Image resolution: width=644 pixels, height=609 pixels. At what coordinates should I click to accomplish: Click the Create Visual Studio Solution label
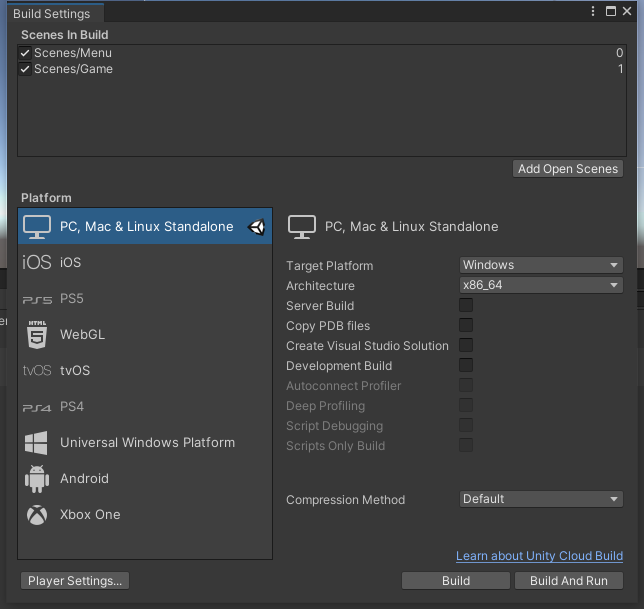[x=368, y=346]
